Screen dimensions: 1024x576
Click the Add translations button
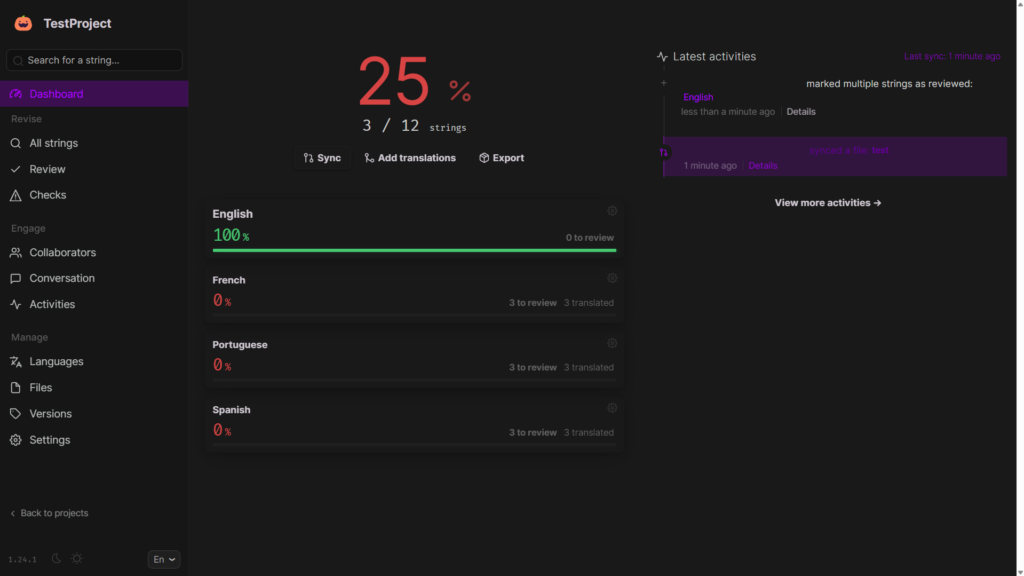click(410, 158)
